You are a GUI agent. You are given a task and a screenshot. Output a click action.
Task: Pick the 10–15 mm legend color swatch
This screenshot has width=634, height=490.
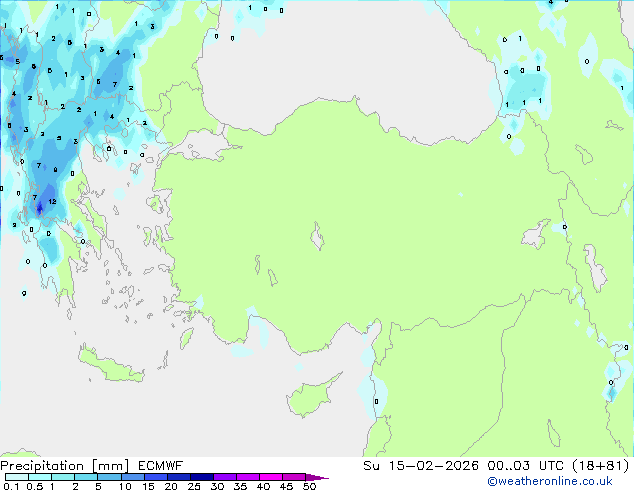(x=133, y=477)
